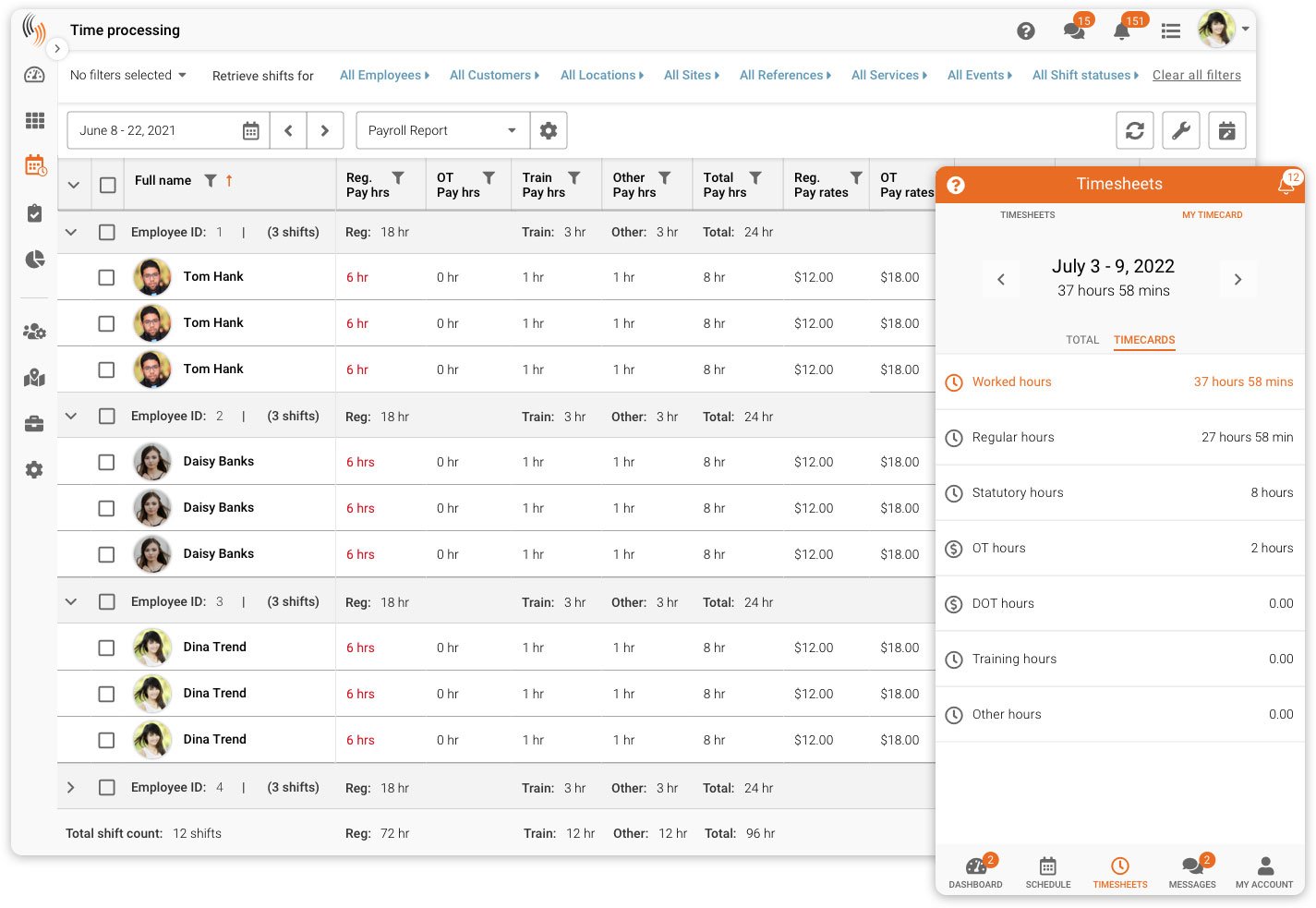
Task: Open the pie chart reports icon in sidebar
Action: [35, 260]
